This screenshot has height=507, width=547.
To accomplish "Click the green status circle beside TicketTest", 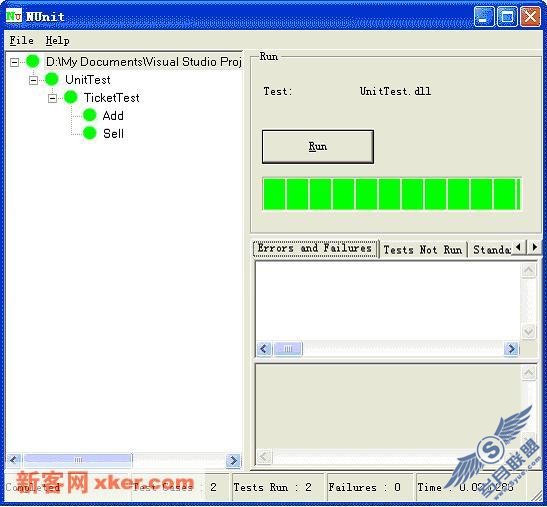I will [x=71, y=97].
